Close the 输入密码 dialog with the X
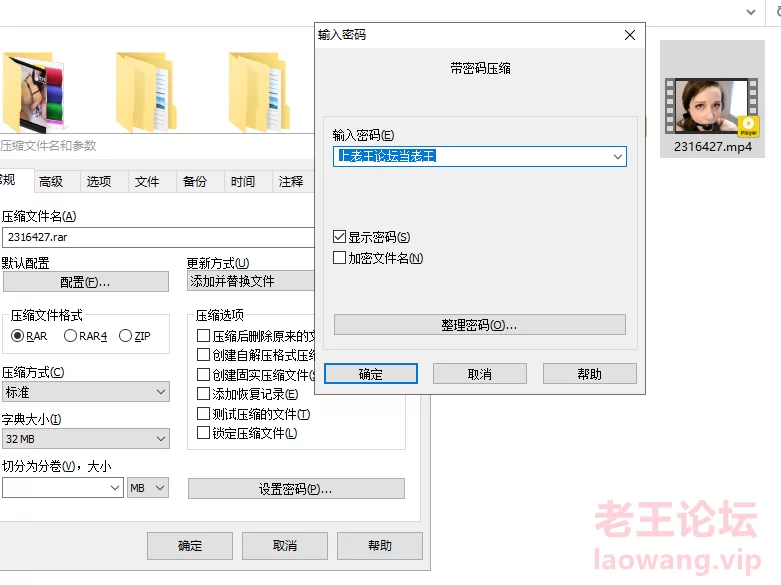The width and height of the screenshot is (781, 585). (629, 35)
